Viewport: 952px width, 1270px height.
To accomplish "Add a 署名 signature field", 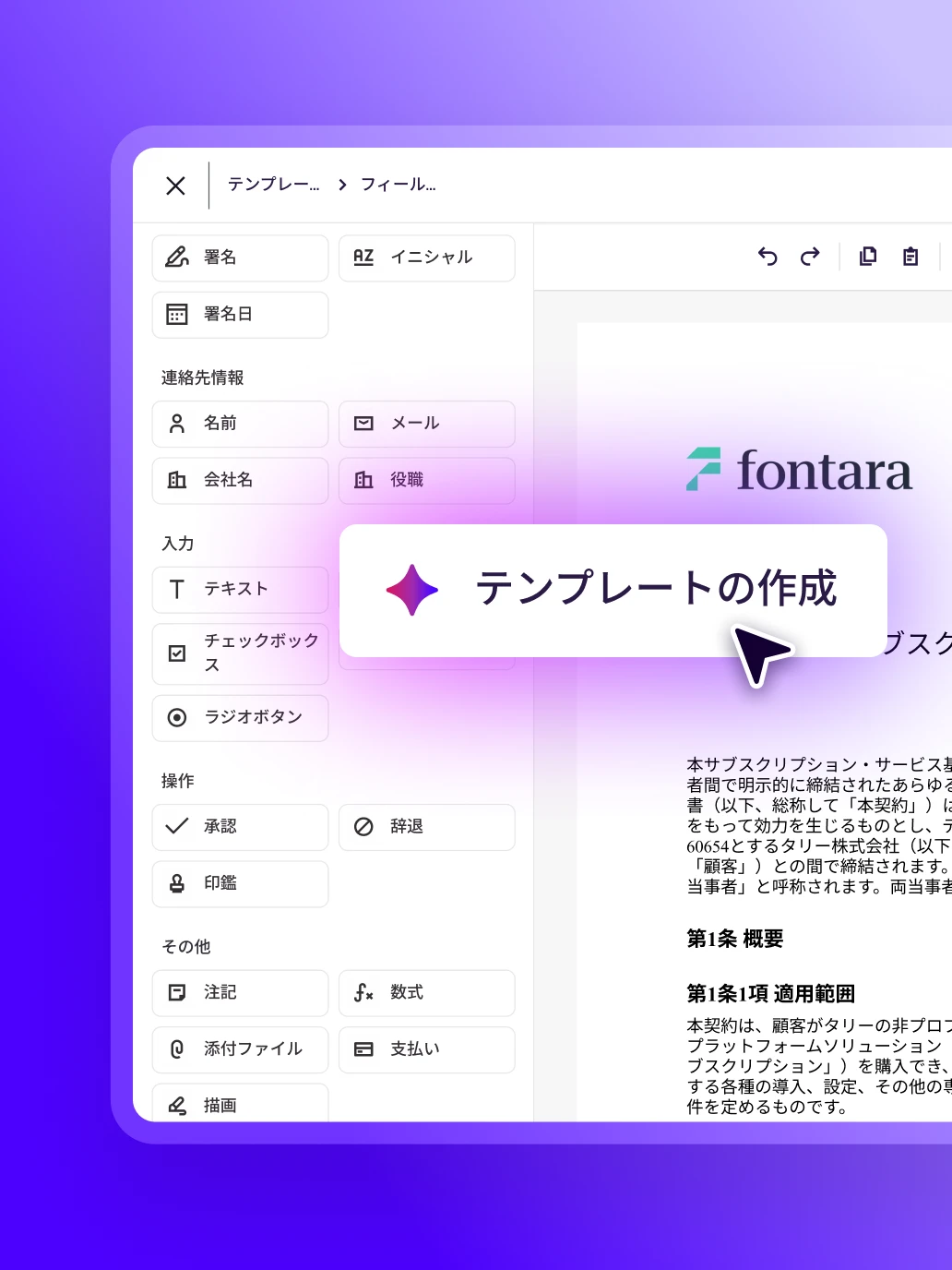I will (x=240, y=258).
